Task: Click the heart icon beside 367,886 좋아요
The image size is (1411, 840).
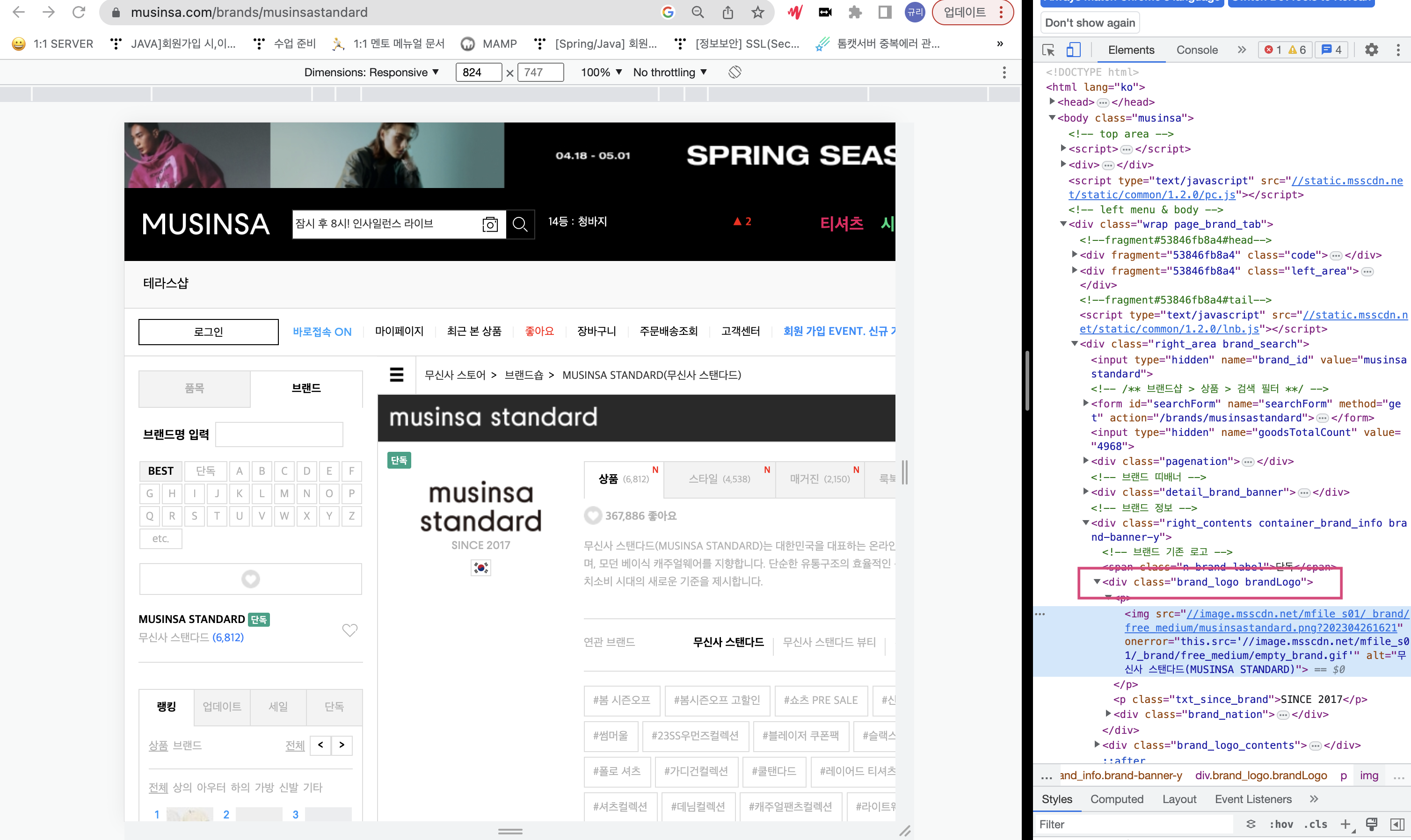Action: click(593, 516)
